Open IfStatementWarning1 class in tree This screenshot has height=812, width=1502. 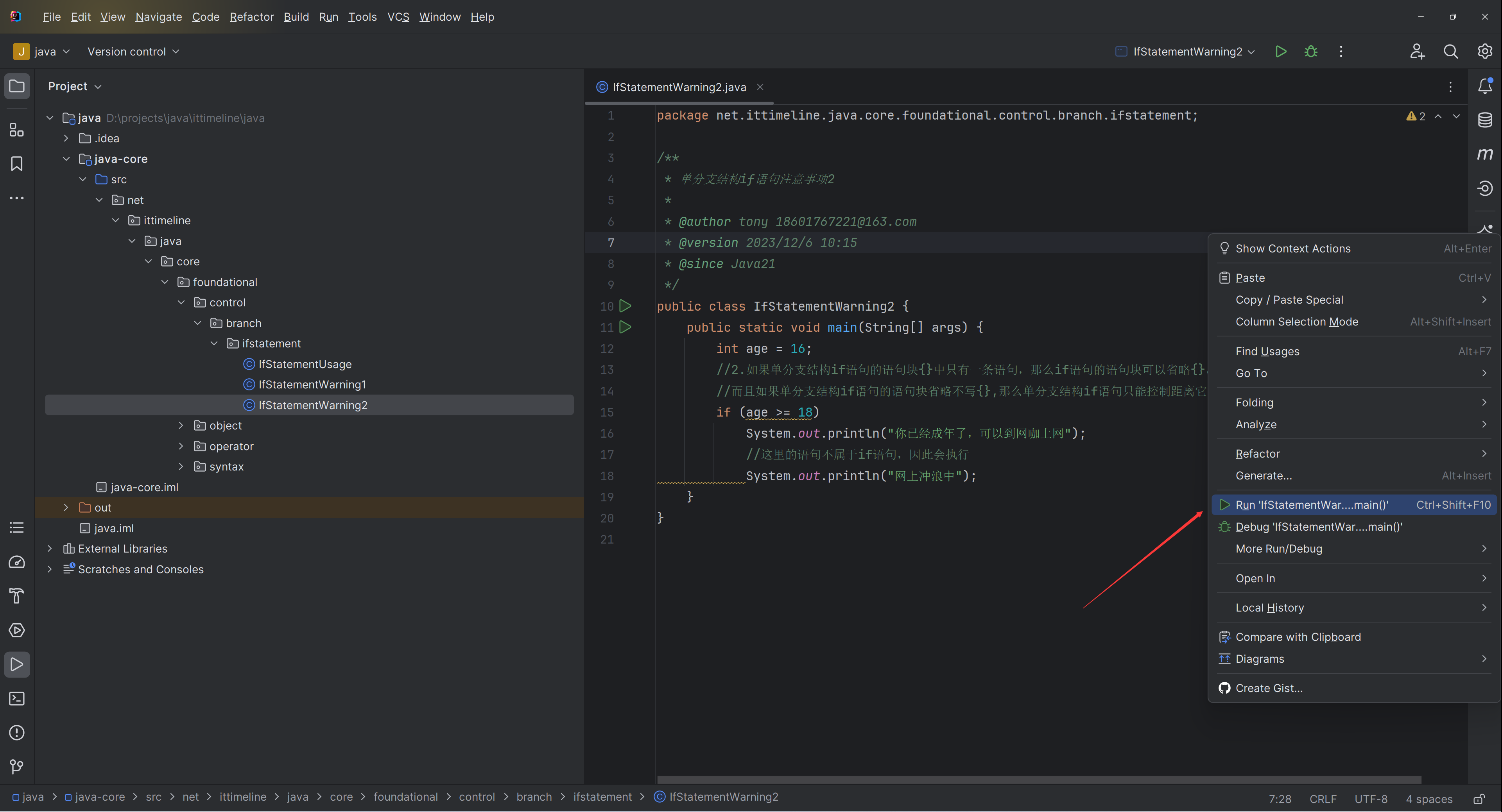[x=312, y=385]
